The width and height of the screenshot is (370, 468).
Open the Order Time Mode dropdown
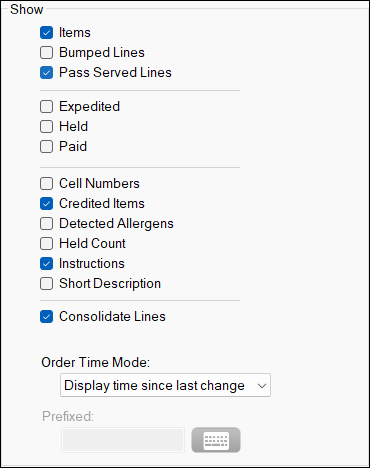click(x=165, y=385)
